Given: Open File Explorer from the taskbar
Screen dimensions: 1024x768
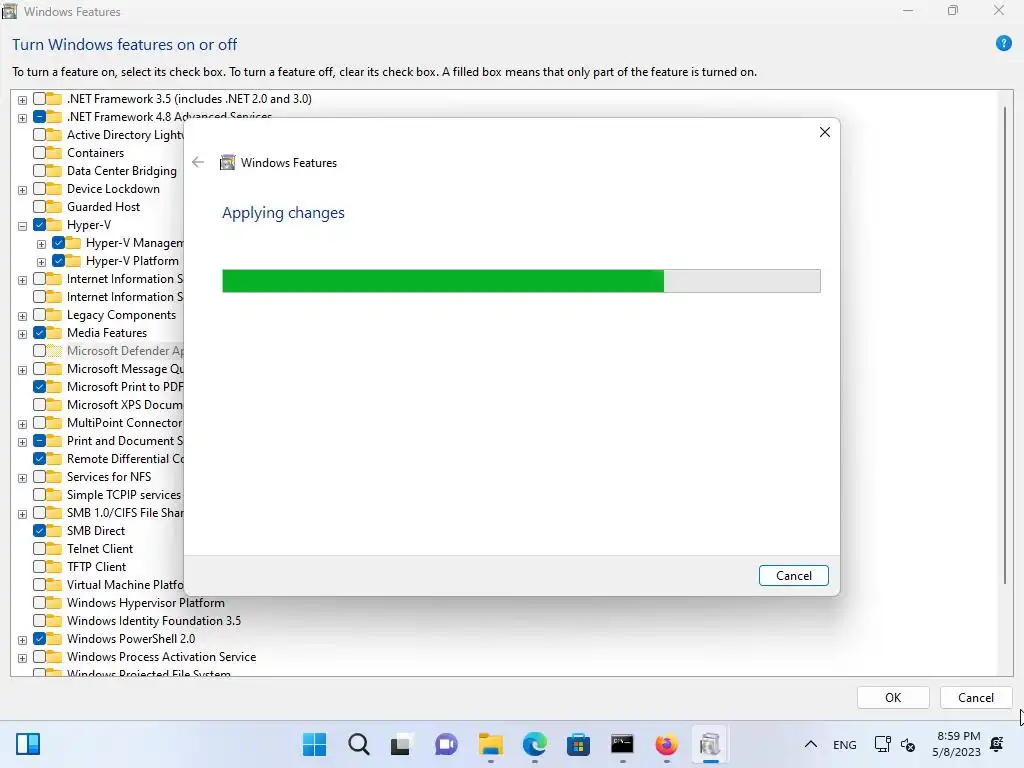Looking at the screenshot, I should (490, 744).
